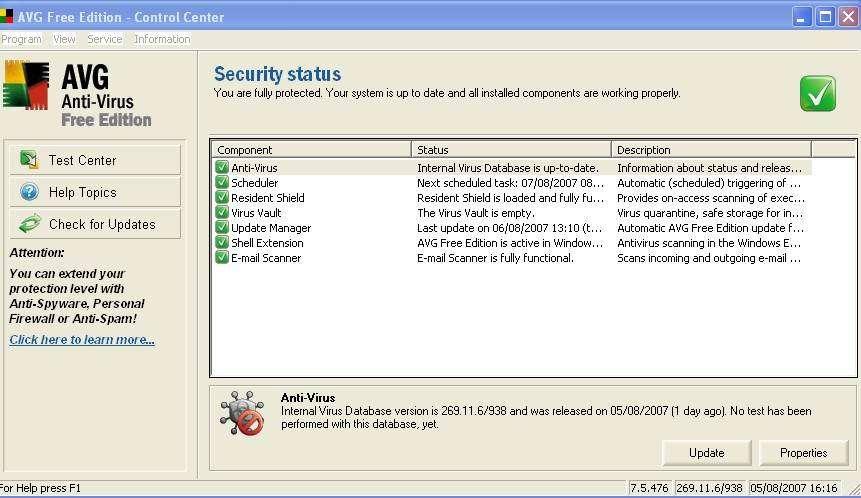Image resolution: width=861 pixels, height=498 pixels.
Task: Sort by the Status column header
Action: click(511, 150)
